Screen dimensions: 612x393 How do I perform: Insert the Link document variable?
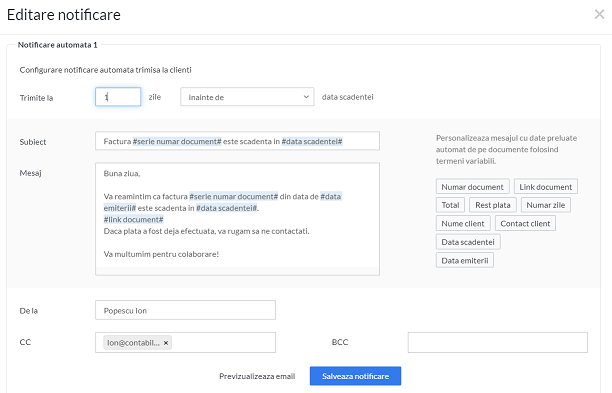(x=546, y=187)
